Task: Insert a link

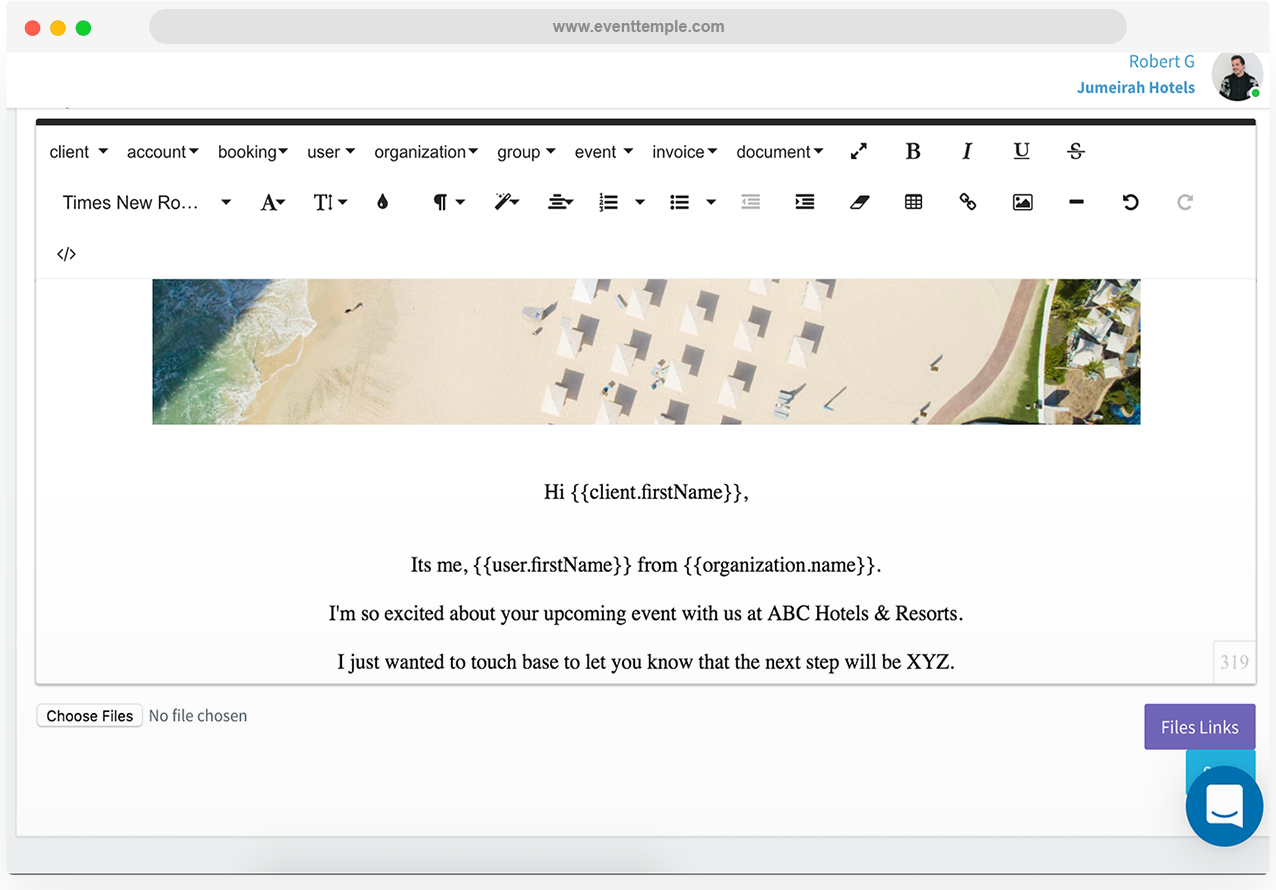Action: 967,202
